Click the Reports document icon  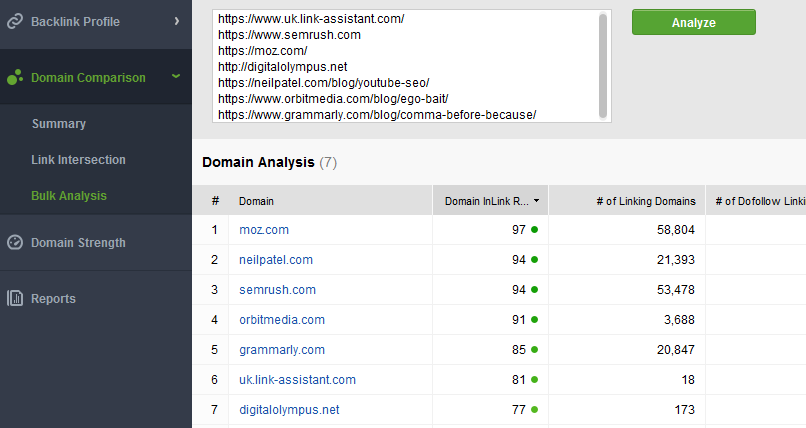[15, 298]
